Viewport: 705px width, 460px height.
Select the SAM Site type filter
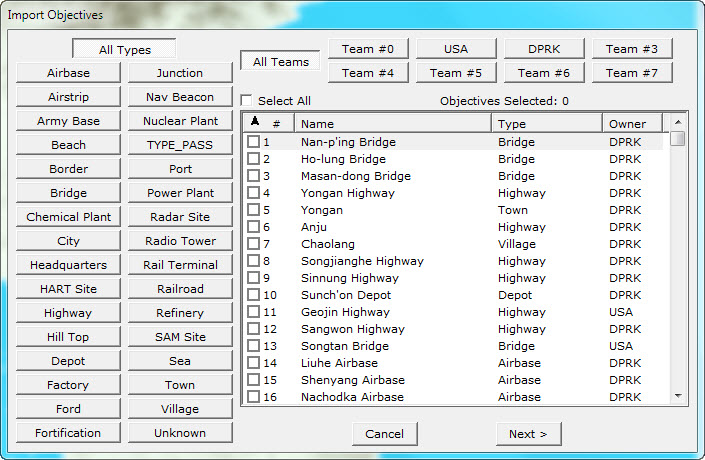pos(180,337)
